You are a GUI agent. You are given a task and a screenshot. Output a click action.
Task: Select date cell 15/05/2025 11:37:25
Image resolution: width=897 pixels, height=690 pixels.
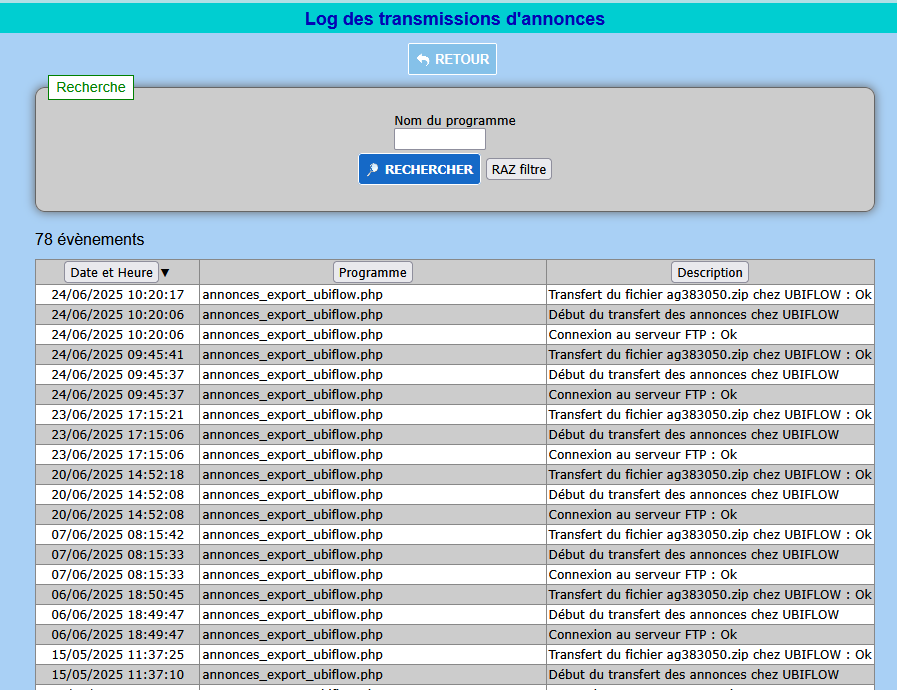point(118,655)
